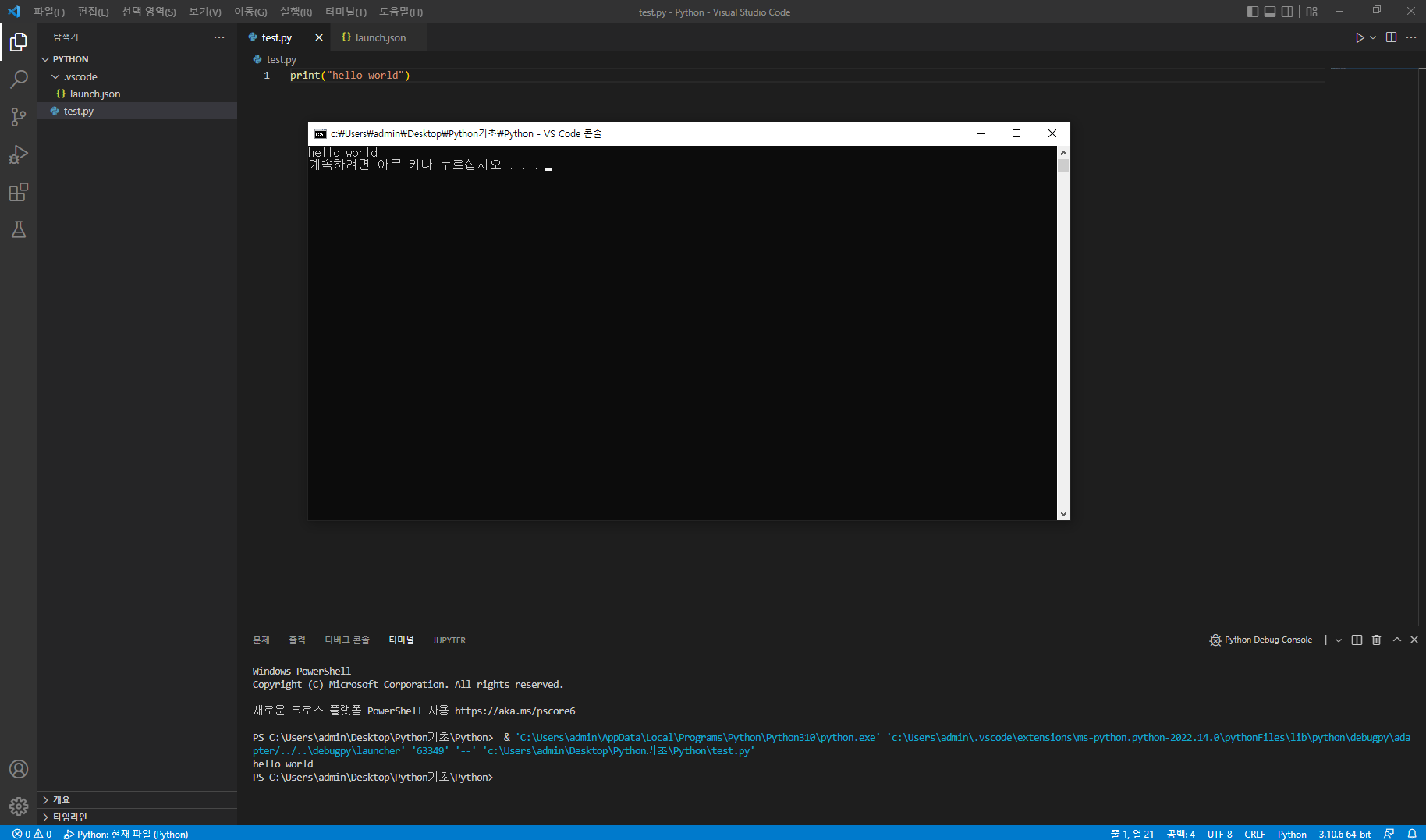
Task: Maximize the panel size with caret icon
Action: click(x=1397, y=640)
